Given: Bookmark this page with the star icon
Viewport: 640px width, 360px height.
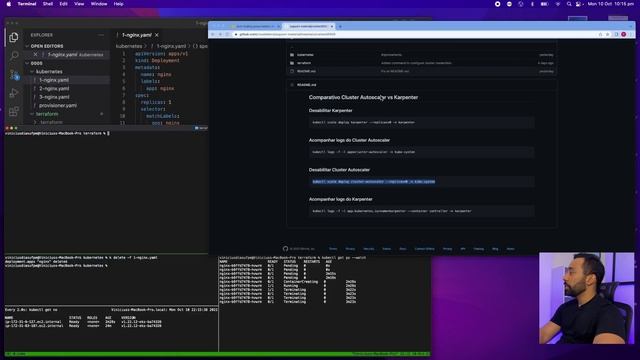Looking at the screenshot, I should tap(607, 34).
